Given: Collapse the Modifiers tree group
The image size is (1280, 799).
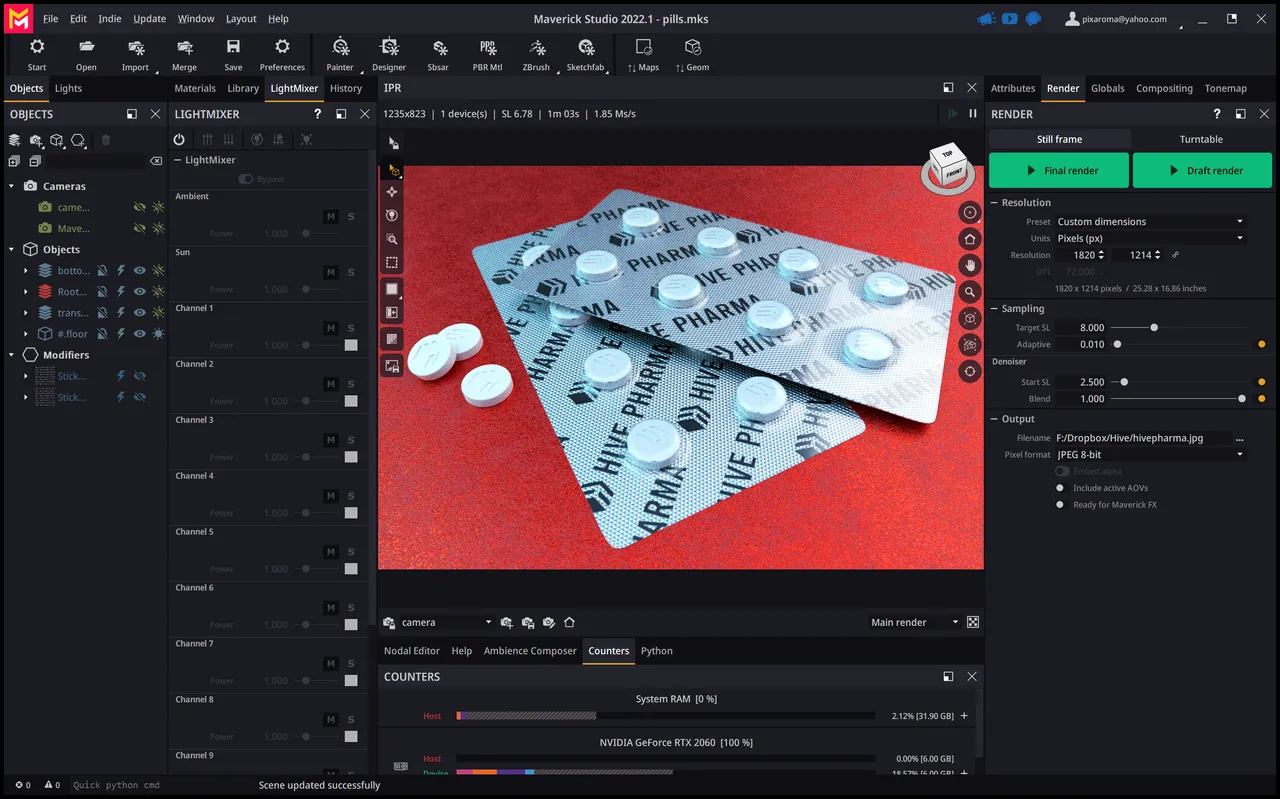Looking at the screenshot, I should click(12, 355).
